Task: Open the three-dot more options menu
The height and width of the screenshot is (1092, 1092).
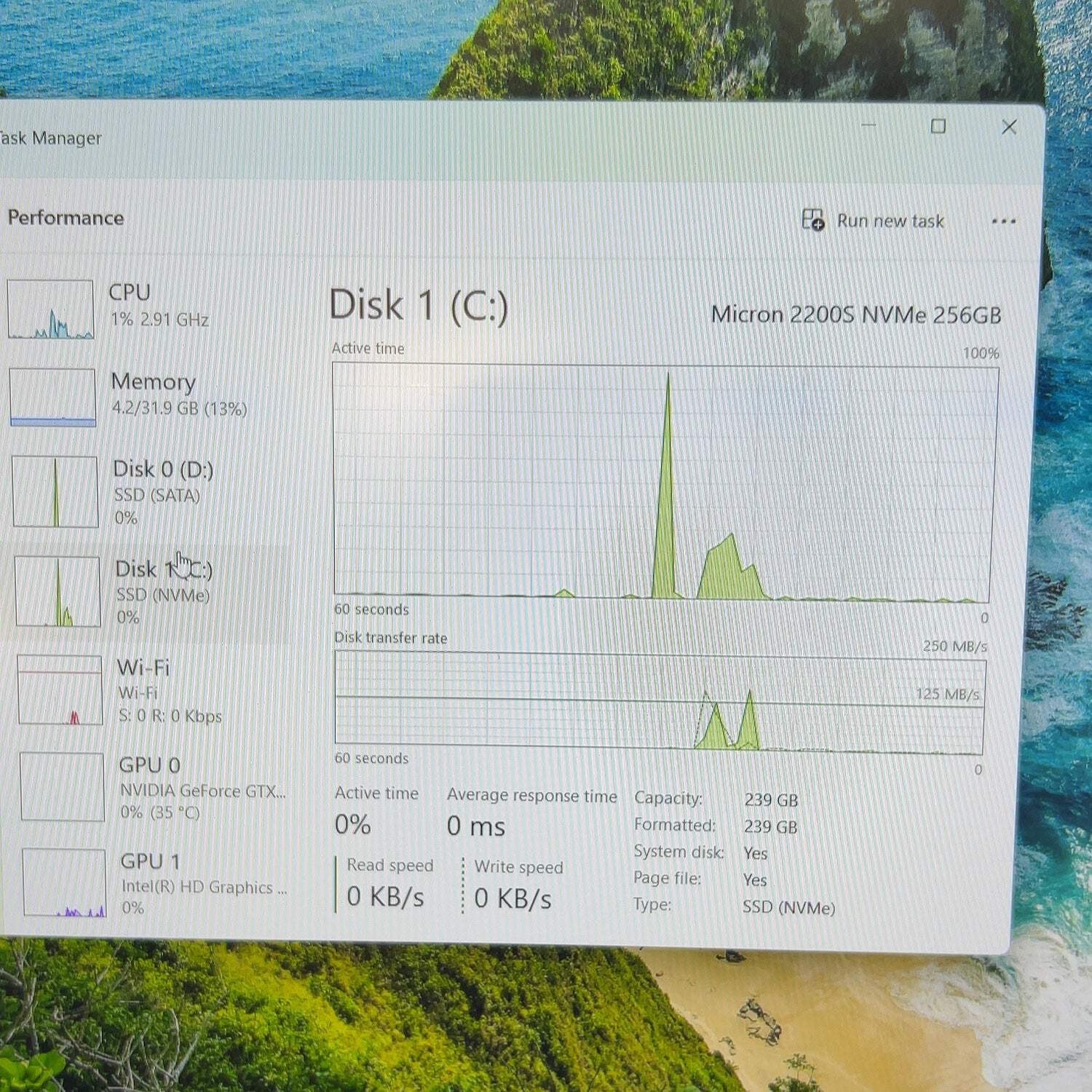Action: pos(1003,221)
